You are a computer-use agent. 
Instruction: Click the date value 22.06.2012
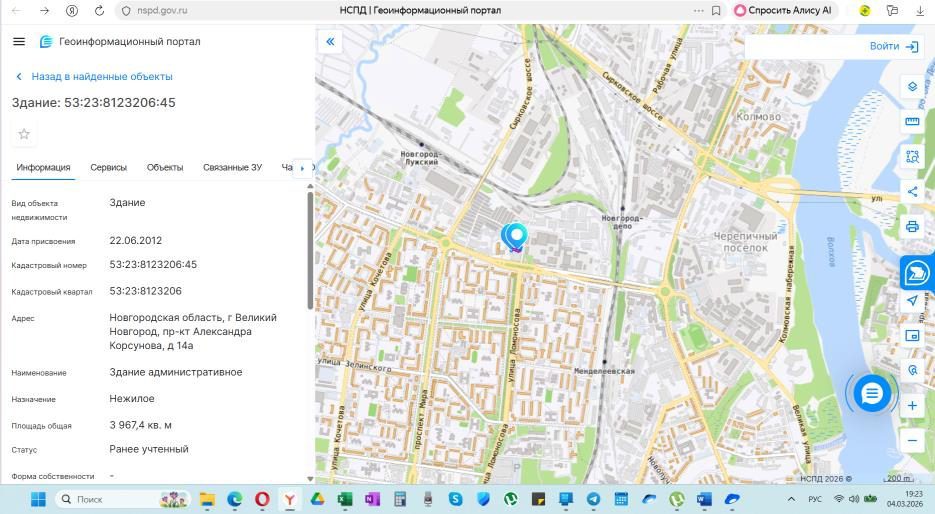[x=136, y=240]
